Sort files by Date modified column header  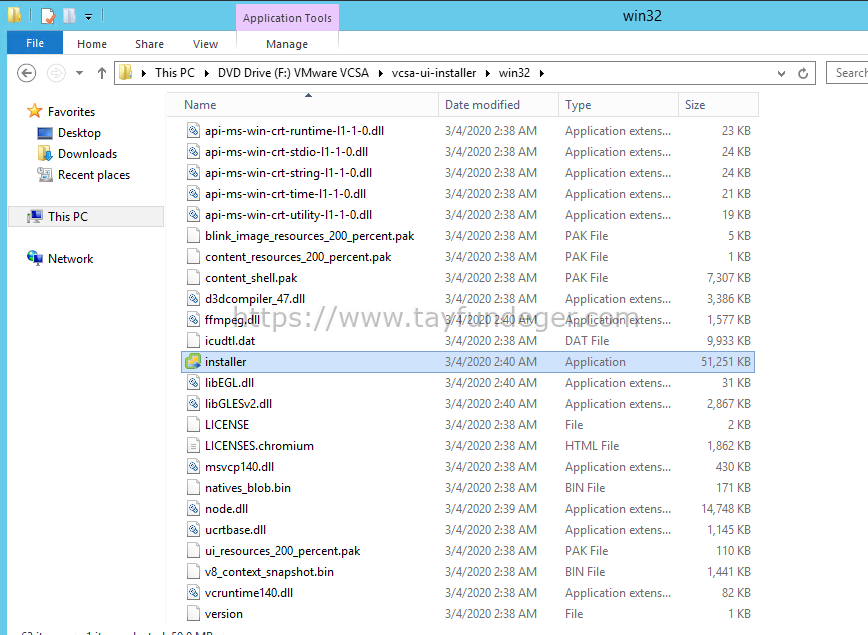point(498,105)
